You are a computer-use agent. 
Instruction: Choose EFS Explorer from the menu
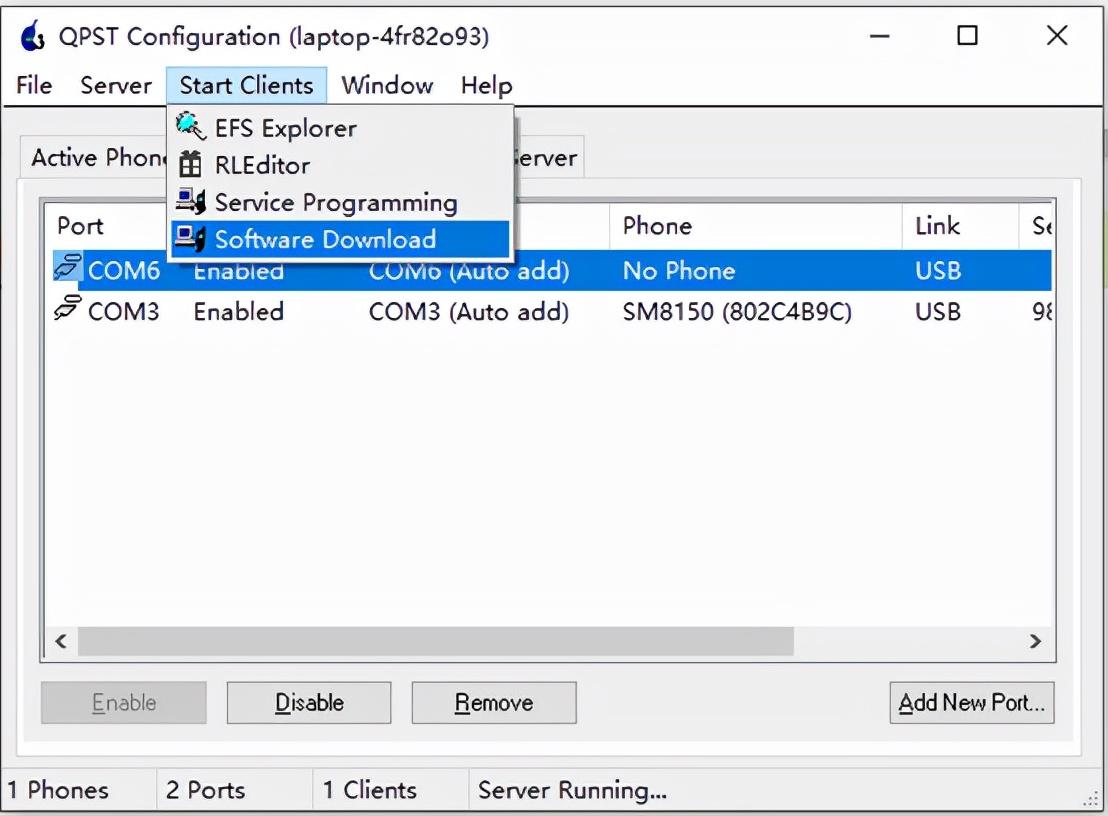pos(340,128)
